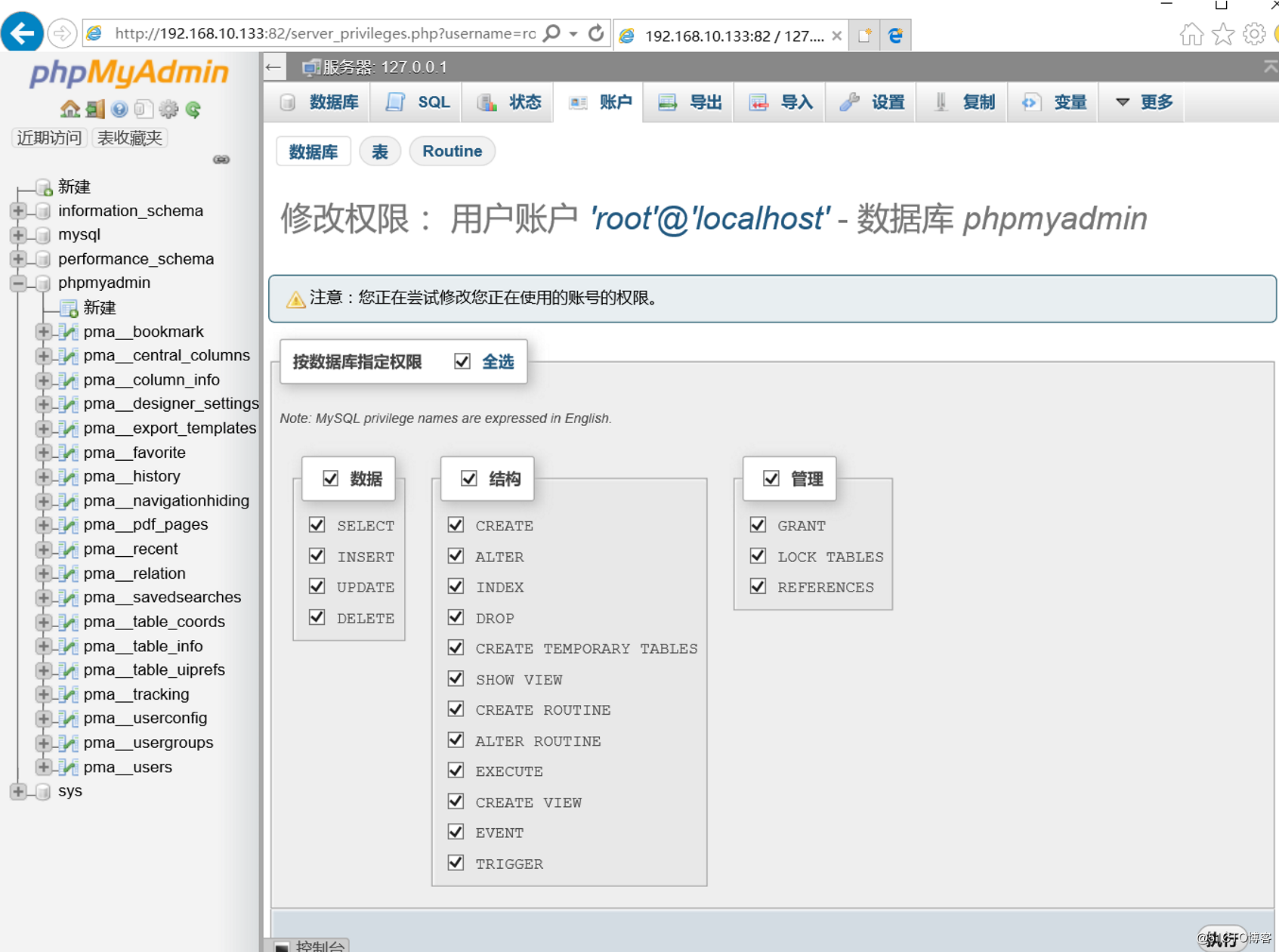Click the logout door icon in sidebar
This screenshot has width=1279, height=952.
[95, 109]
